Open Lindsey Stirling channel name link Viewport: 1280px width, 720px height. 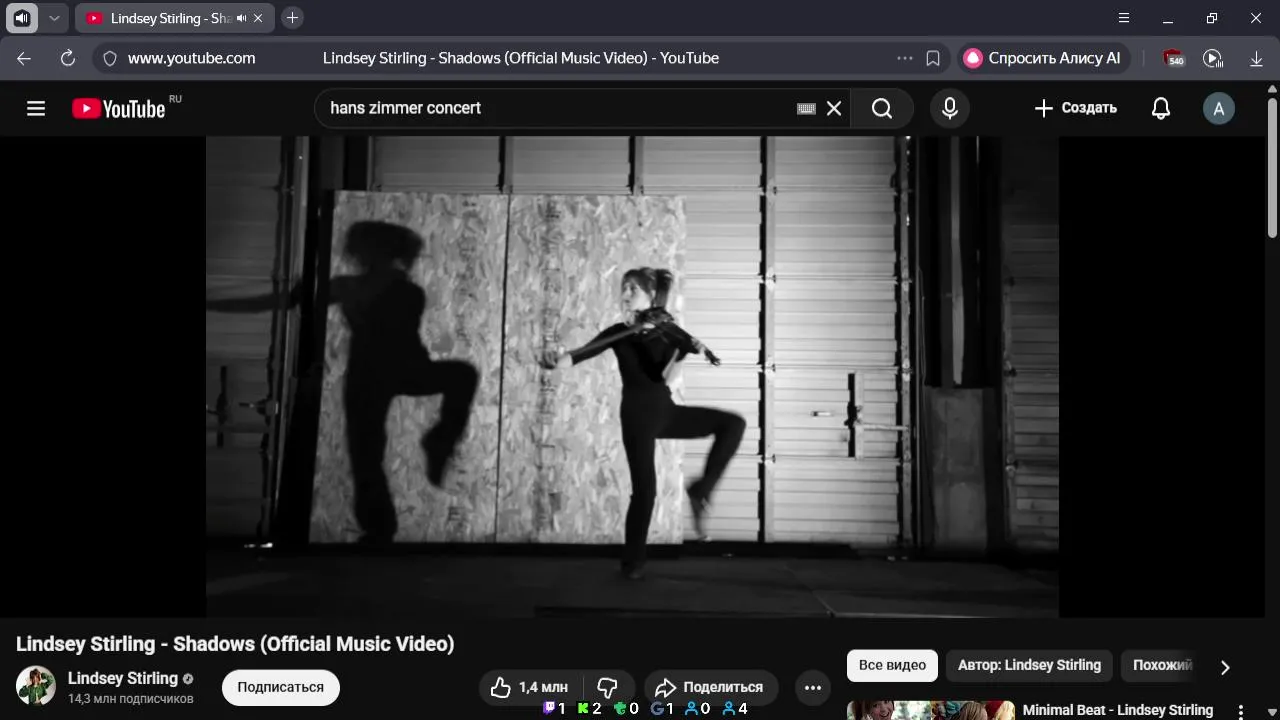pyautogui.click(x=123, y=678)
